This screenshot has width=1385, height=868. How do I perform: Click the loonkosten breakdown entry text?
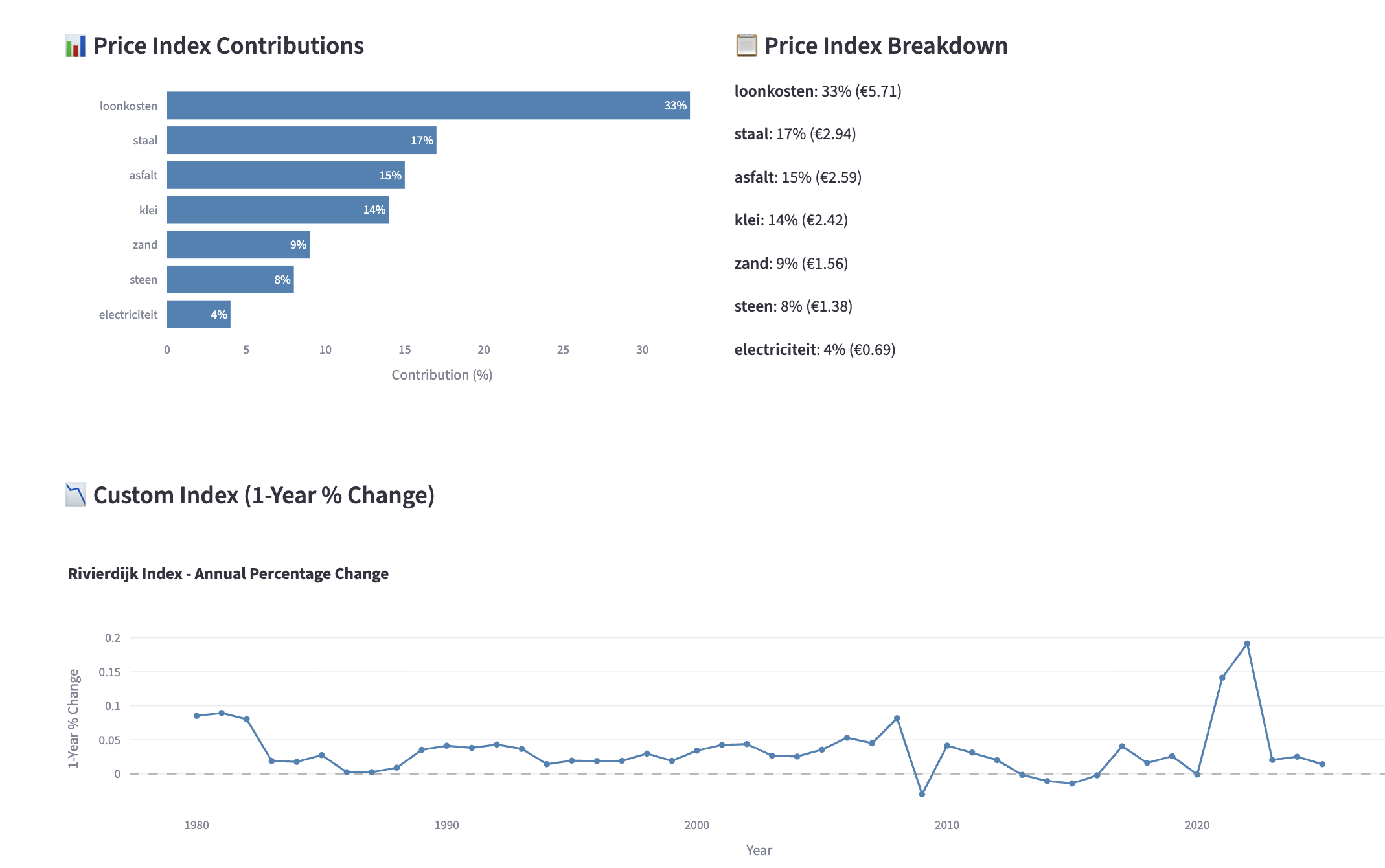click(818, 91)
